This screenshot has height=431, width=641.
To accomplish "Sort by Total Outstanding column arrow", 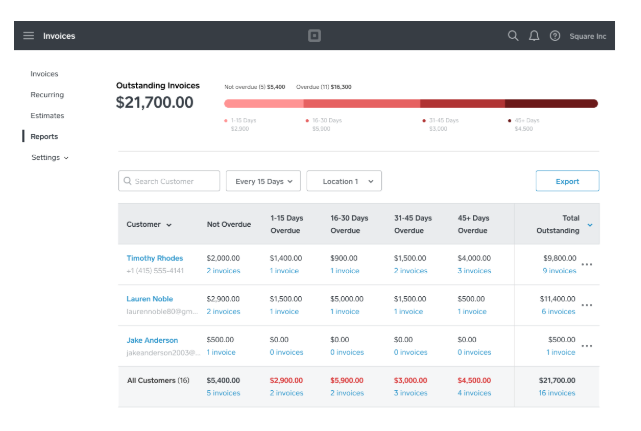I will (590, 225).
